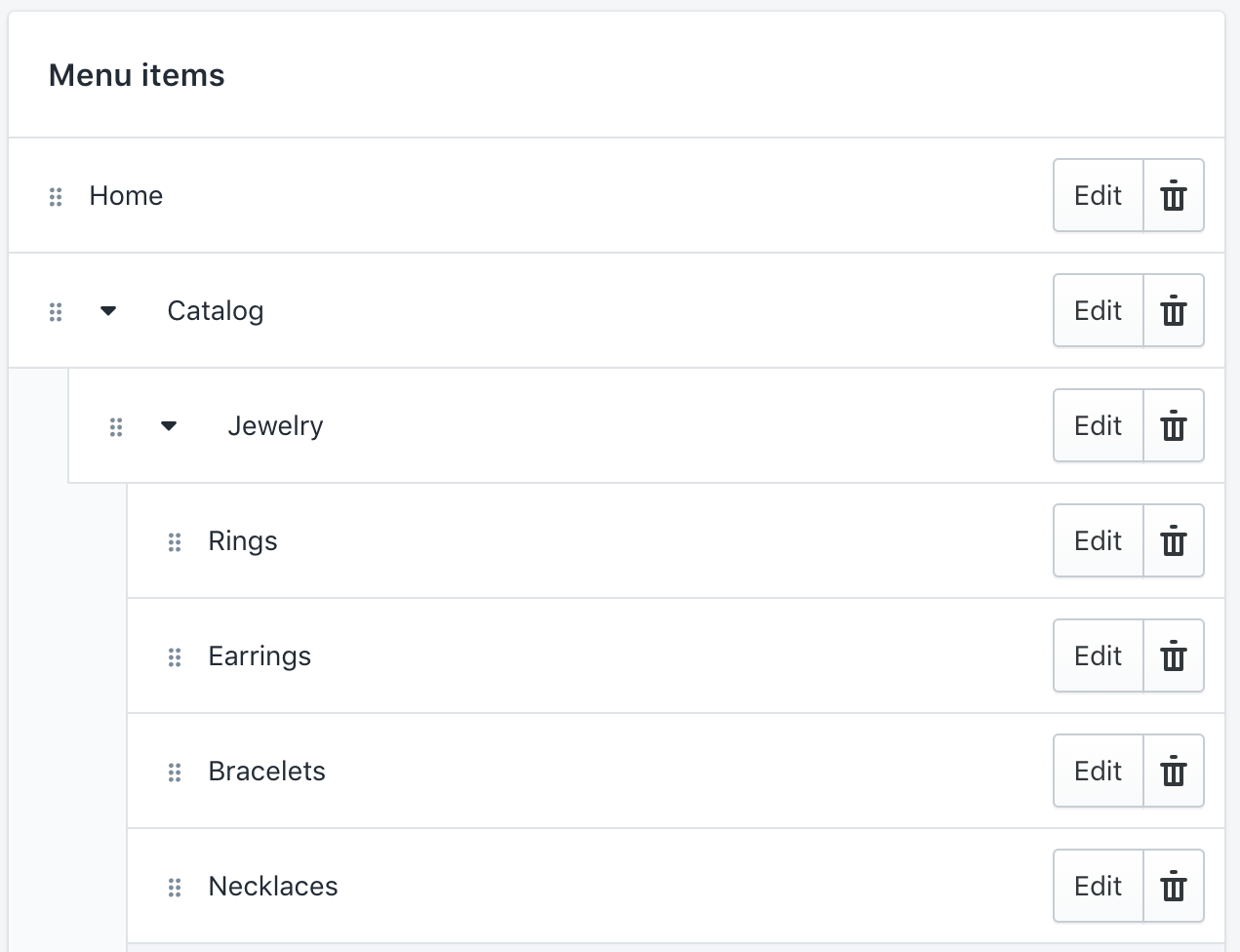Delete the Home menu item
The image size is (1240, 952).
pyautogui.click(x=1174, y=195)
